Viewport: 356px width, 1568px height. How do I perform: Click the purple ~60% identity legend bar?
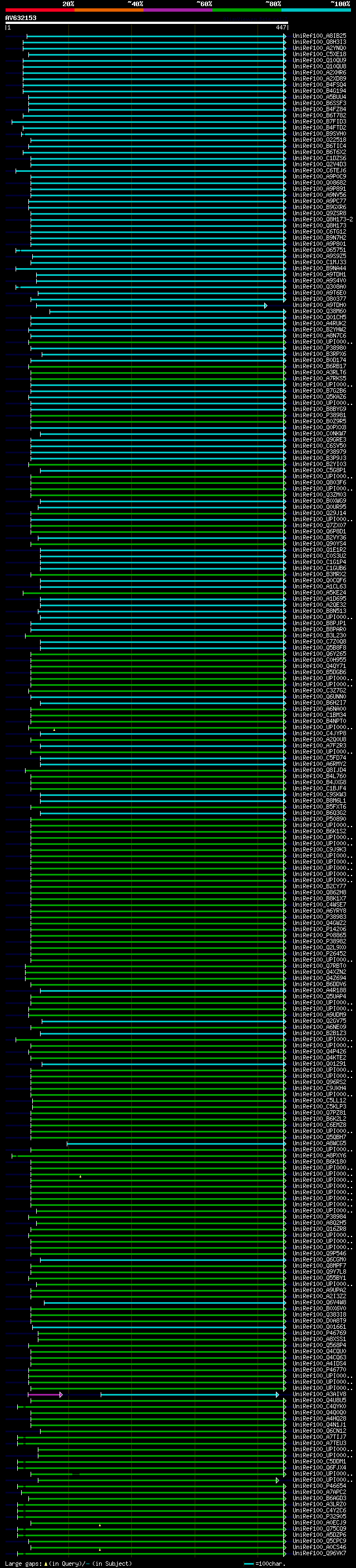179,10
